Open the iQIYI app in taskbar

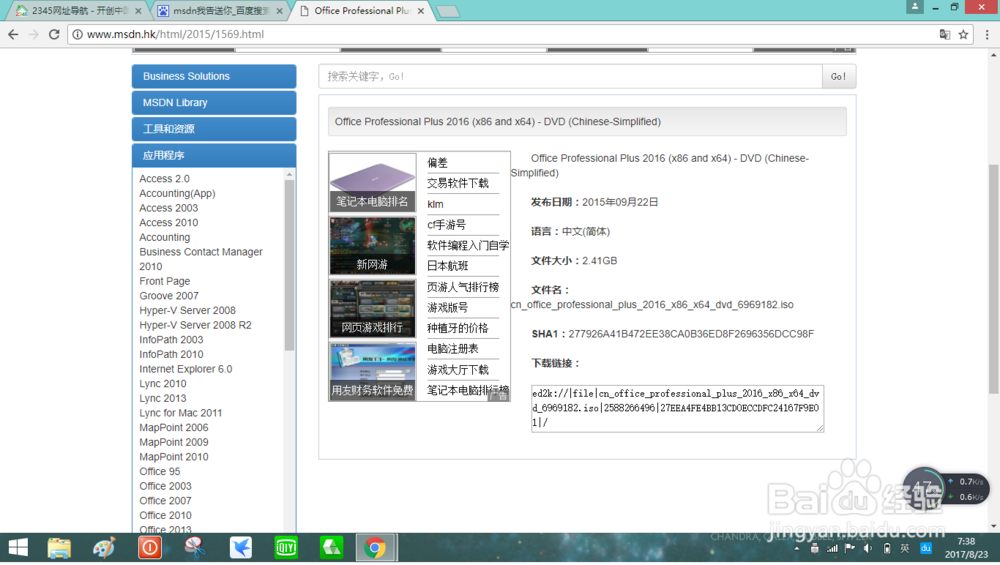pyautogui.click(x=286, y=548)
